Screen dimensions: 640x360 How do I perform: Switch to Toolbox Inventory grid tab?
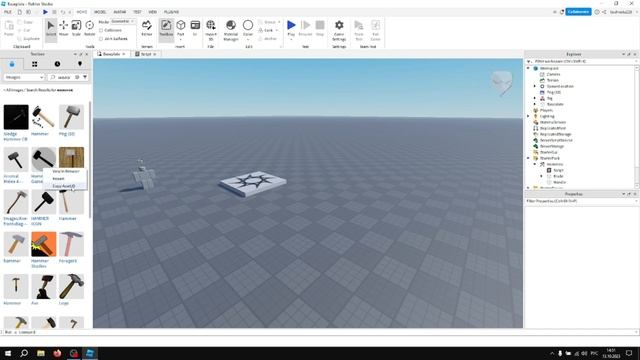pos(35,64)
